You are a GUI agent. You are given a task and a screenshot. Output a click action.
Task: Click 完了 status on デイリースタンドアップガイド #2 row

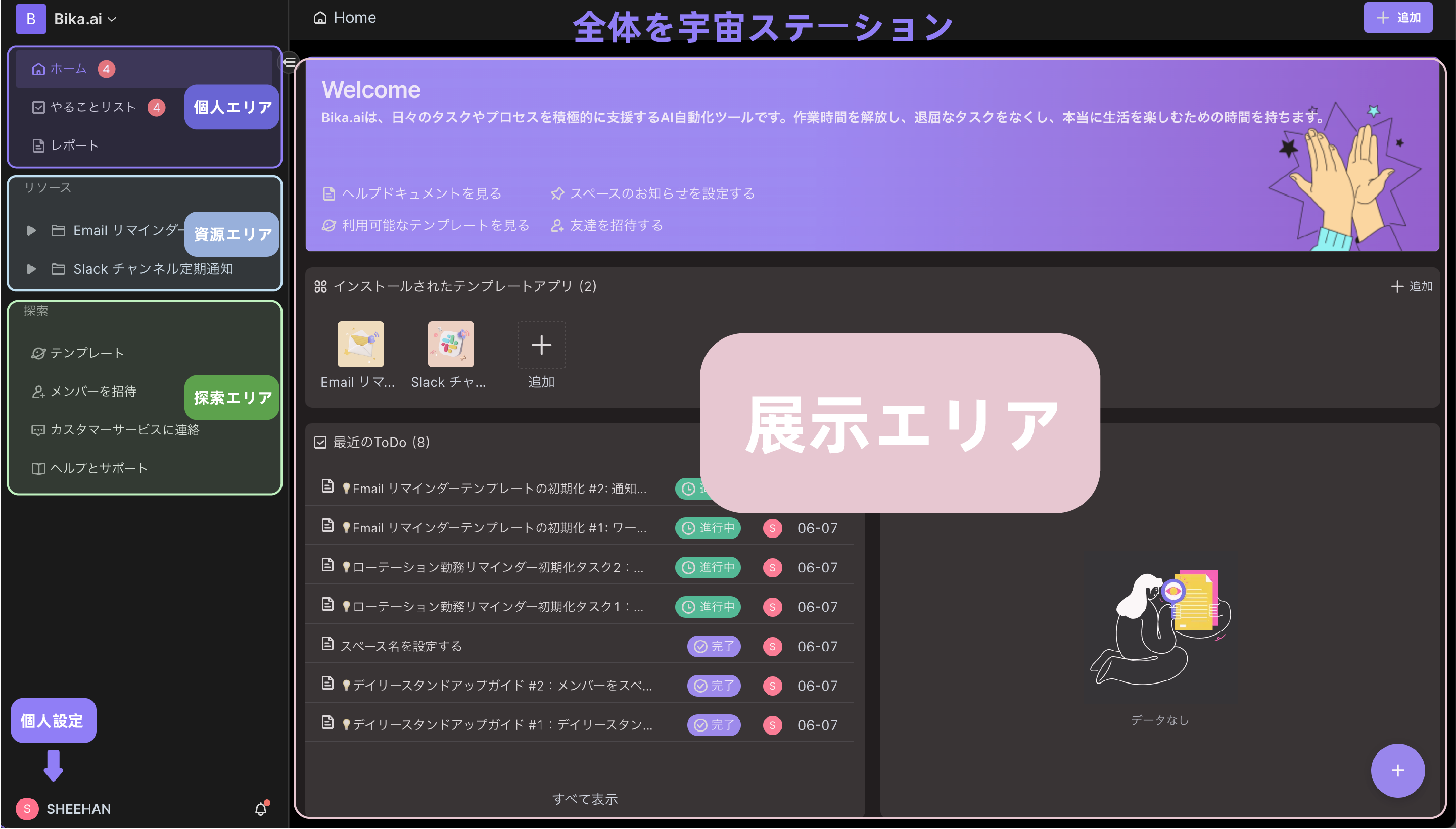click(714, 686)
